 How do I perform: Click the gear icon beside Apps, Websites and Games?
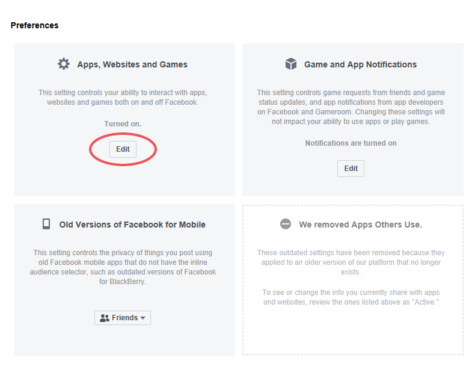64,64
